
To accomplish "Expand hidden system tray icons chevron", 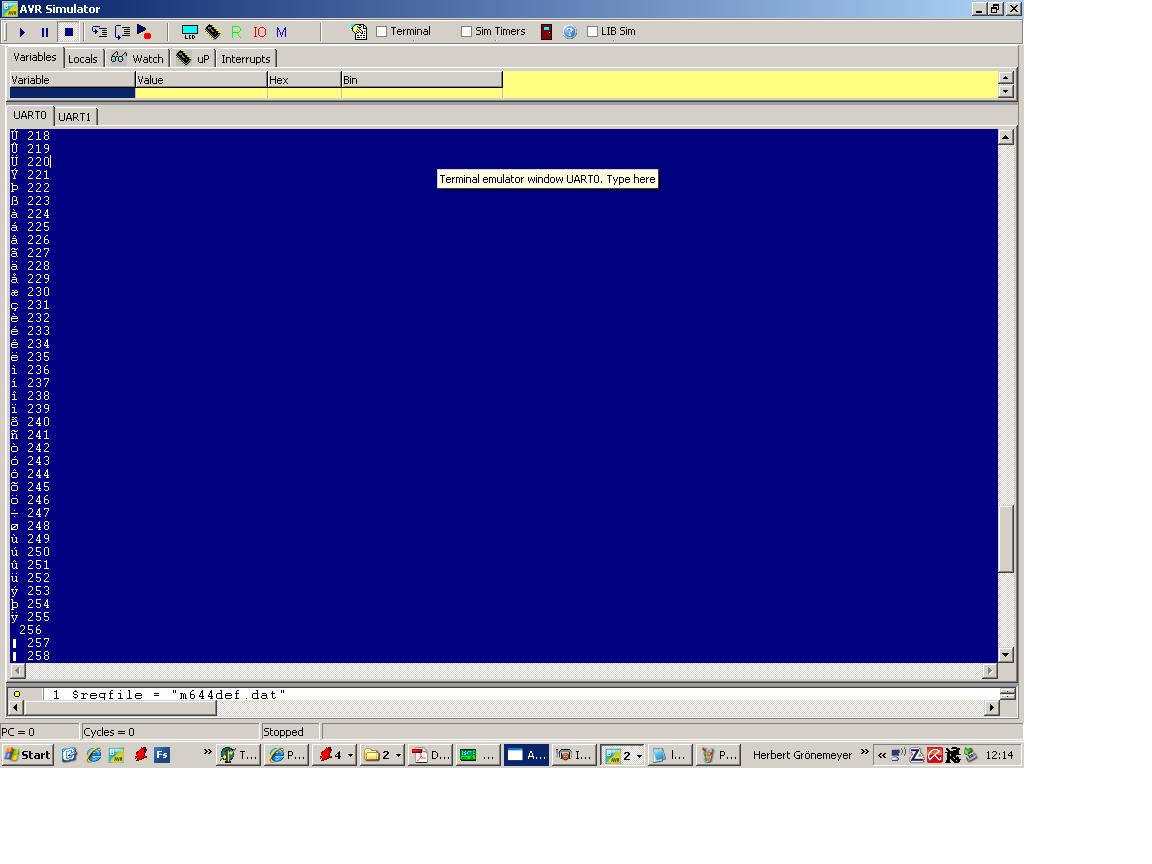I will [x=881, y=755].
